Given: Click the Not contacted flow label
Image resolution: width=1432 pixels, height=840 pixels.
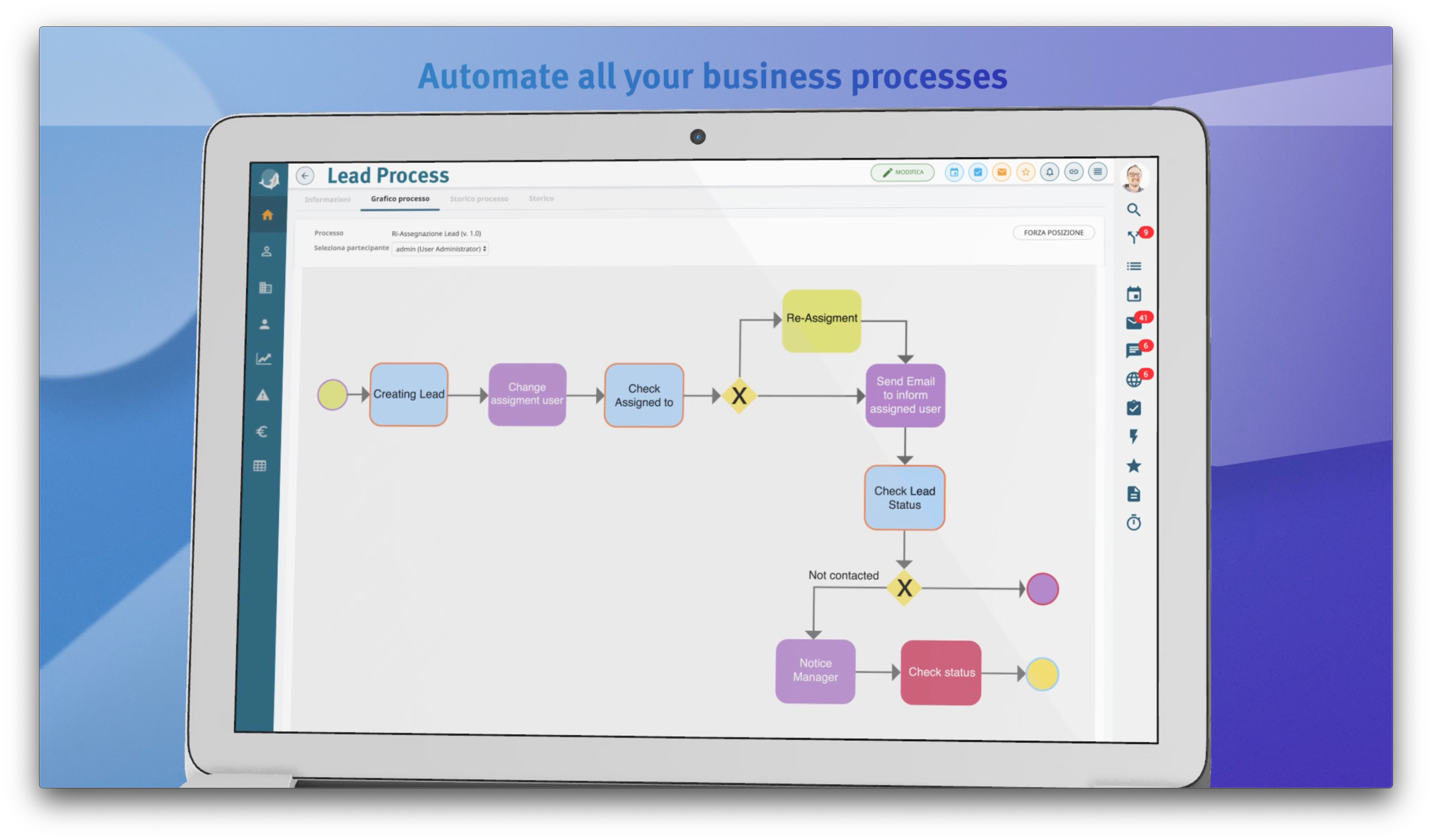Looking at the screenshot, I should click(x=843, y=576).
